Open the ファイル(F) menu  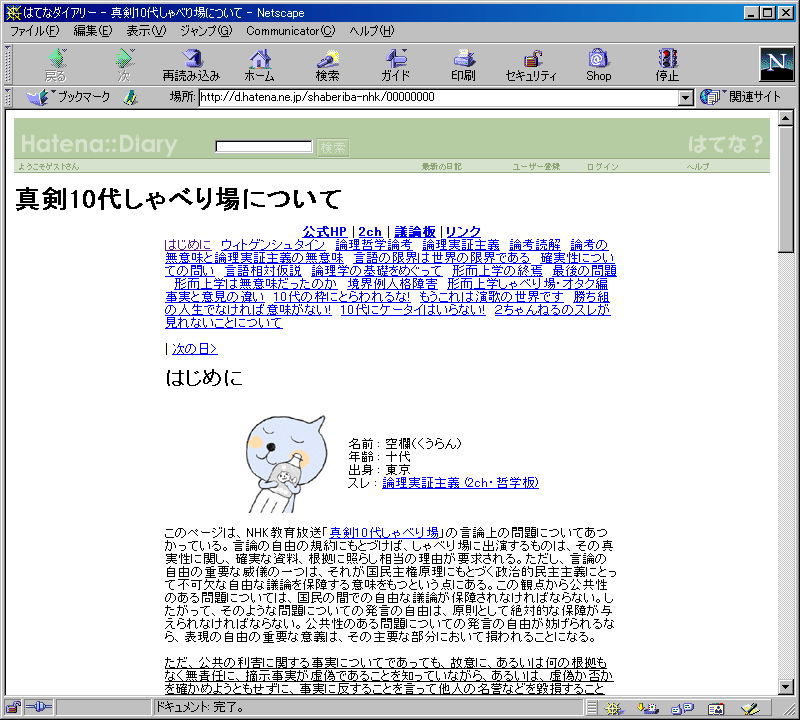coord(35,31)
